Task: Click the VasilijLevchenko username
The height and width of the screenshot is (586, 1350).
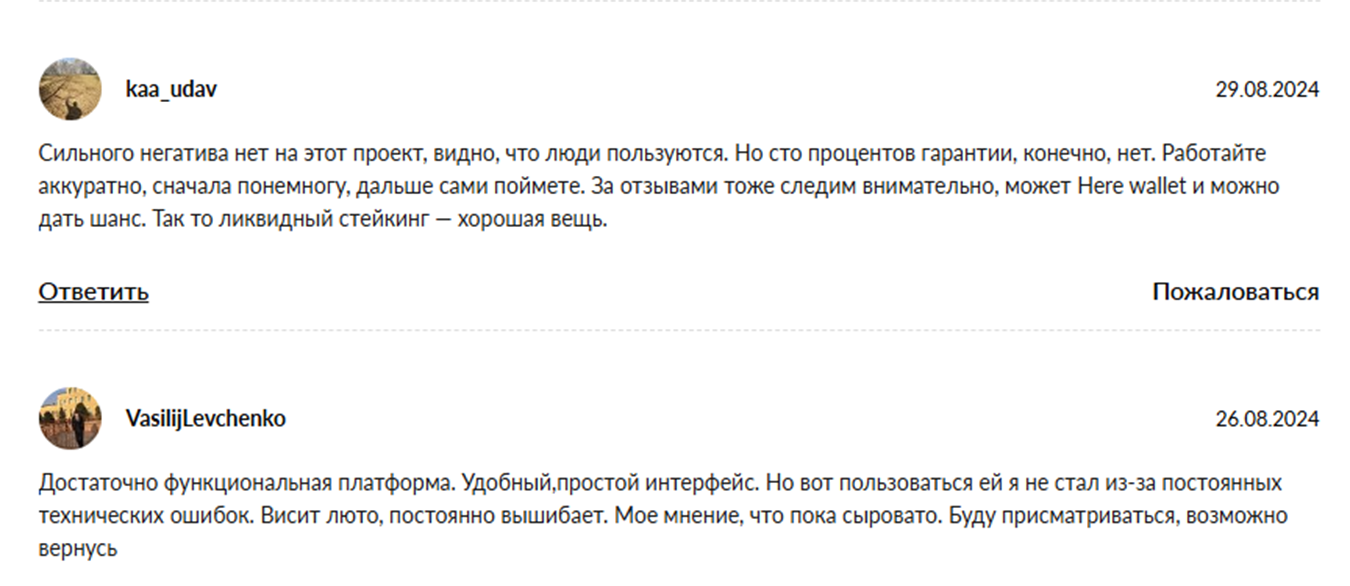Action: click(205, 419)
